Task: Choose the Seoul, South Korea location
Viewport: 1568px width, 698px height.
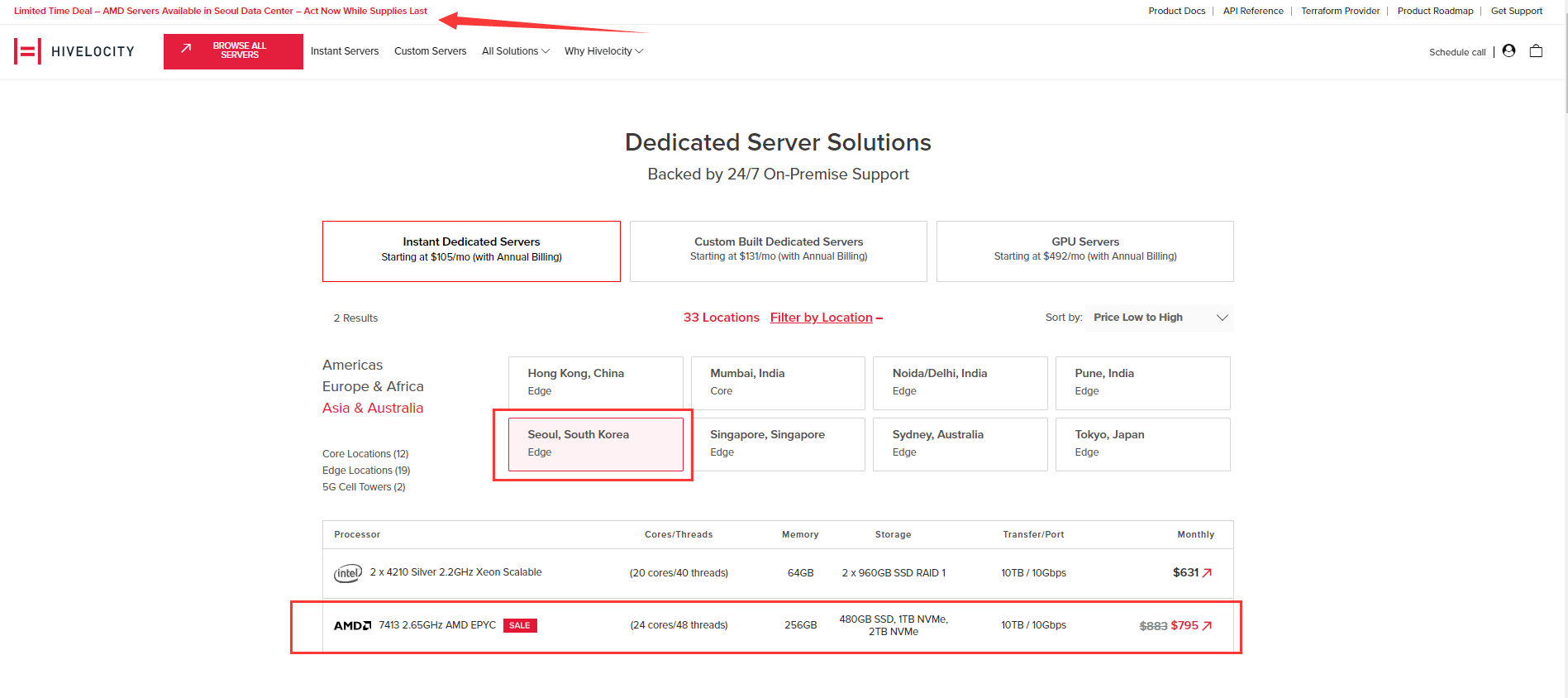Action: click(x=596, y=444)
